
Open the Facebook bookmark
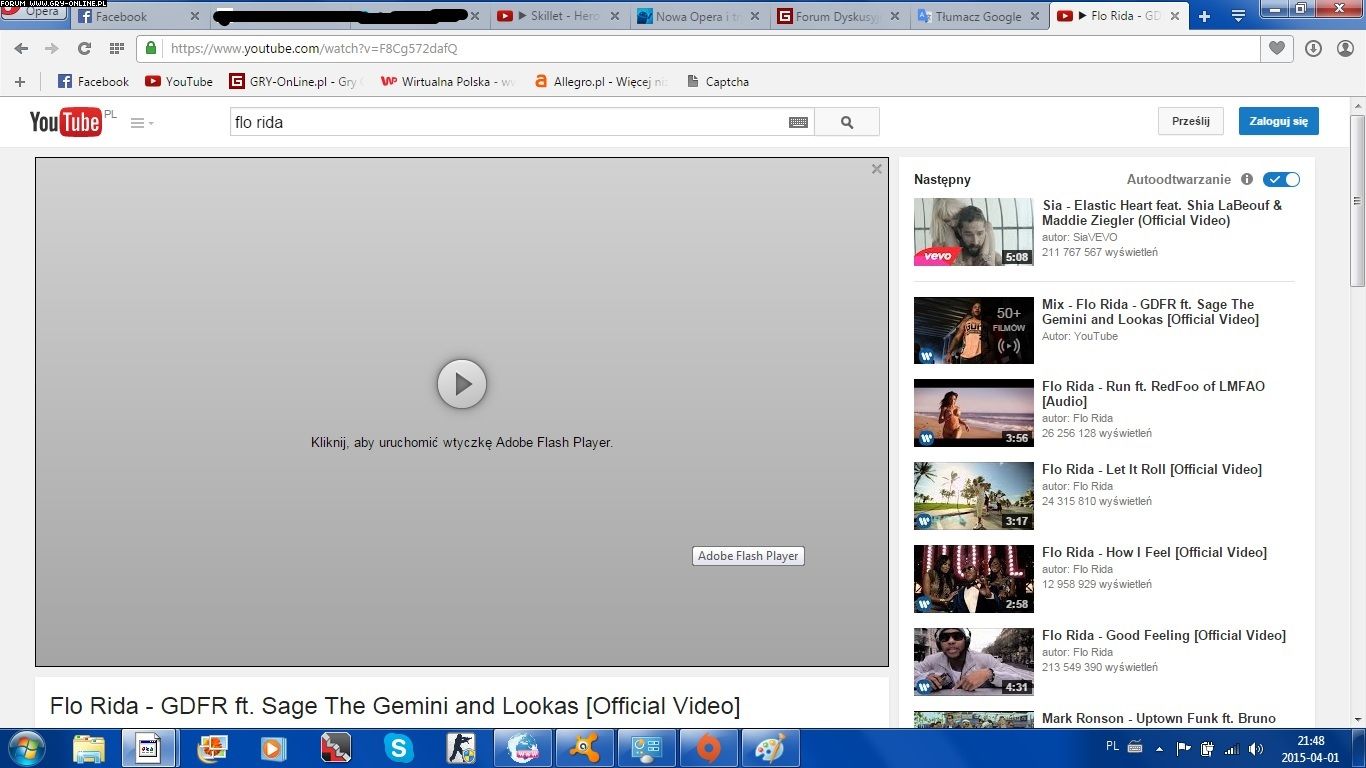click(93, 82)
